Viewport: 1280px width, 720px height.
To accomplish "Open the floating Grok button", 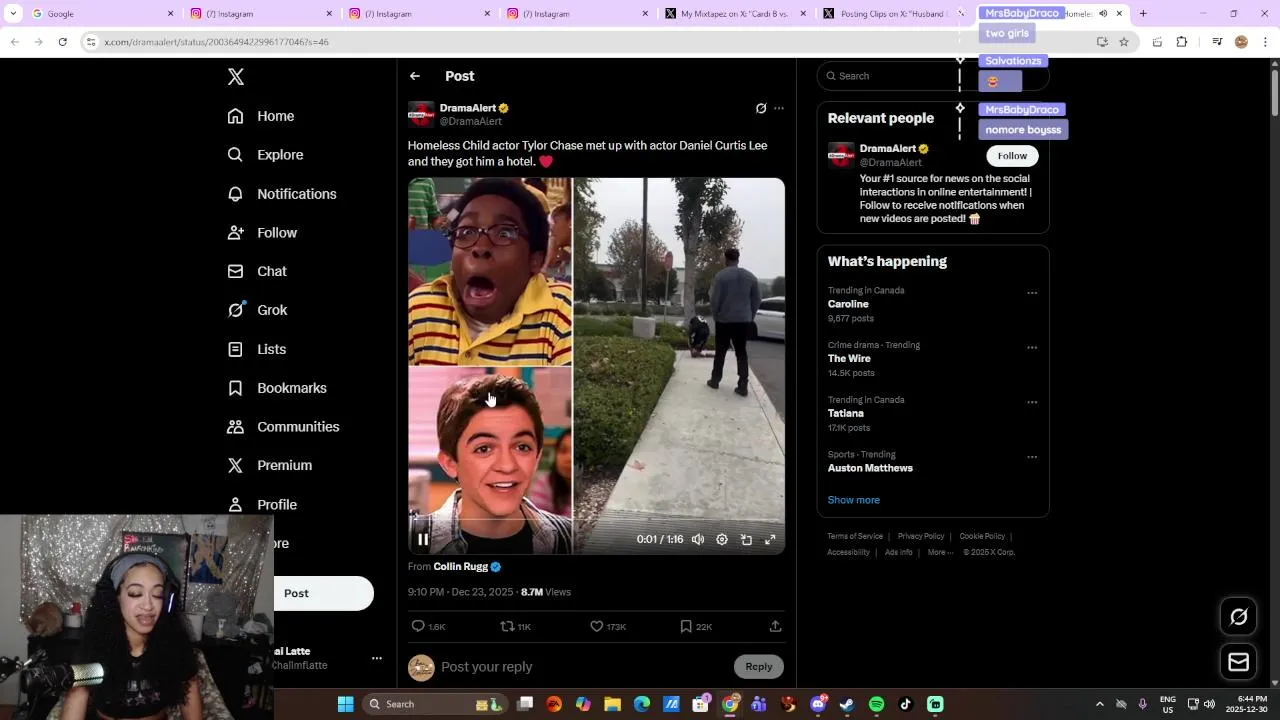I will 1239,617.
